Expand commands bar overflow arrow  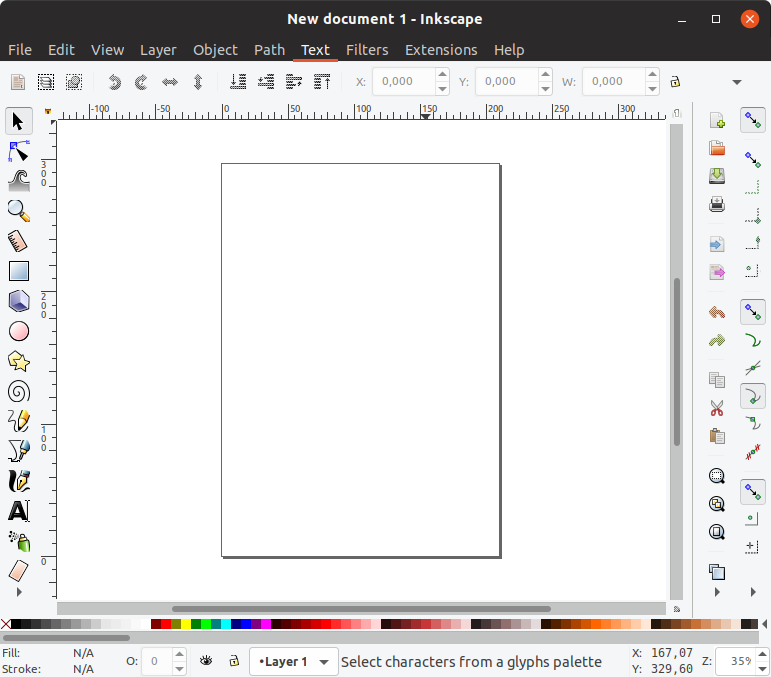717,592
